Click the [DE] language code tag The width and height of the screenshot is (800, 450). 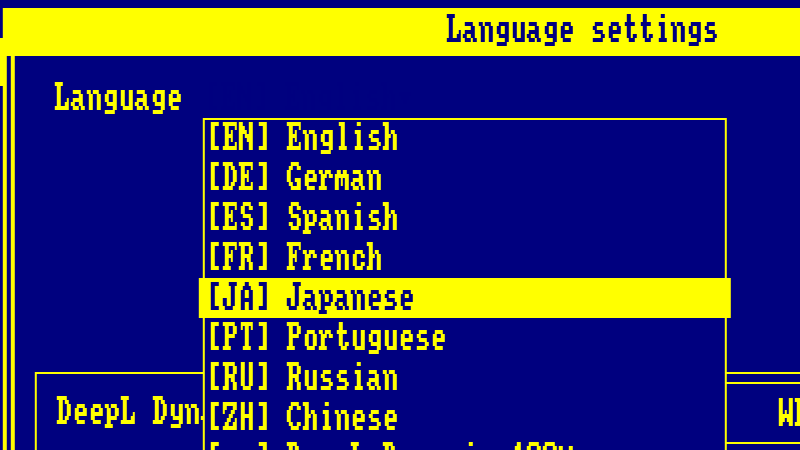coord(239,177)
